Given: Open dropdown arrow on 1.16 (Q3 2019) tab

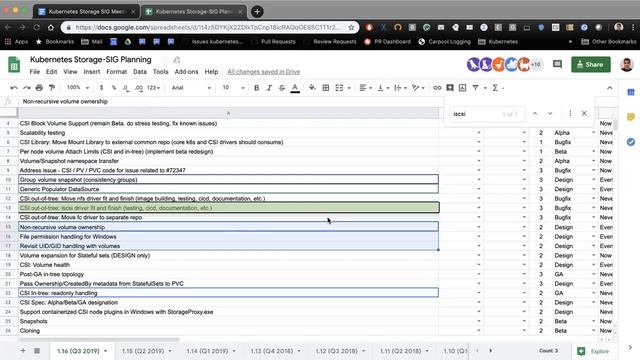Looking at the screenshot, I should click(105, 351).
